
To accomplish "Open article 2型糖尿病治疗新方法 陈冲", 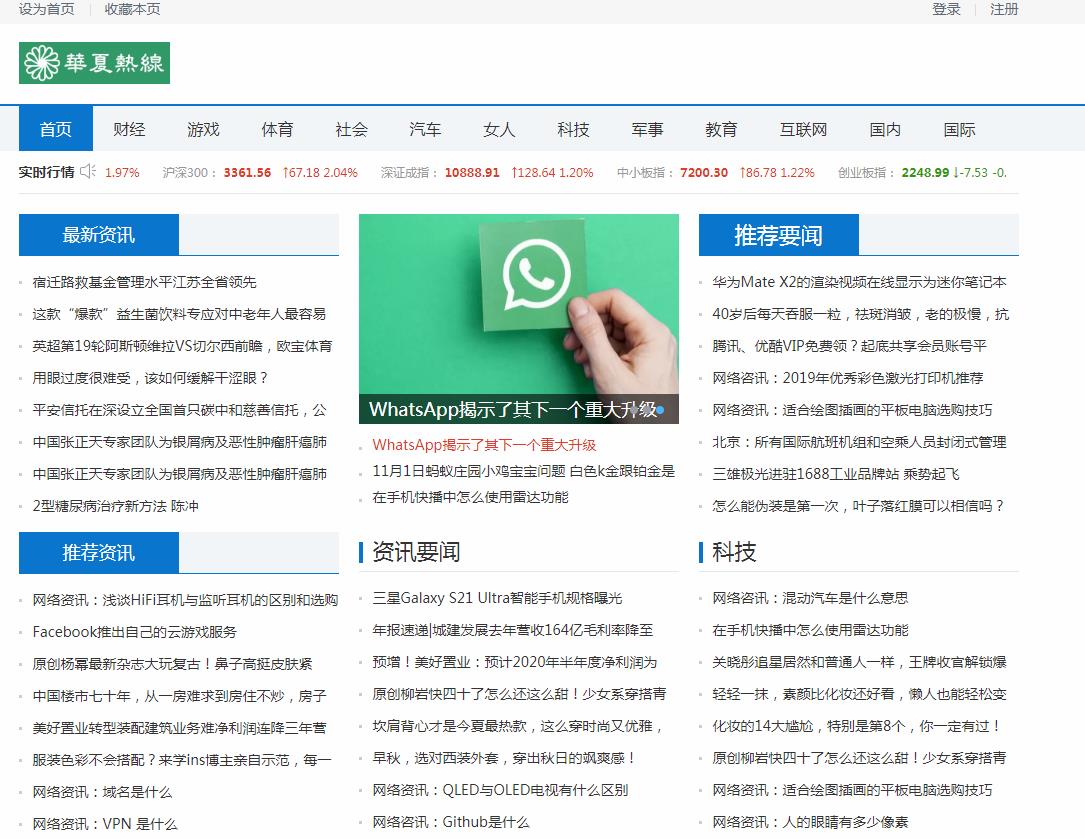I will [116, 505].
